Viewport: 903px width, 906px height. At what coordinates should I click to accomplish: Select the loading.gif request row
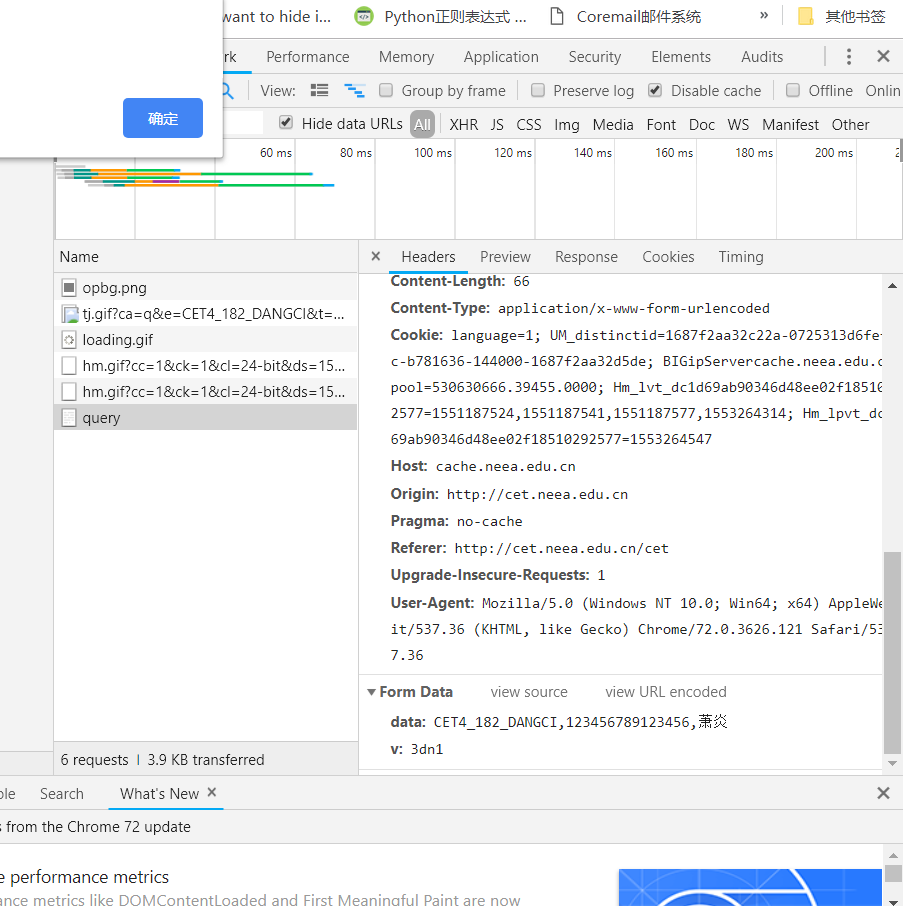pyautogui.click(x=206, y=340)
